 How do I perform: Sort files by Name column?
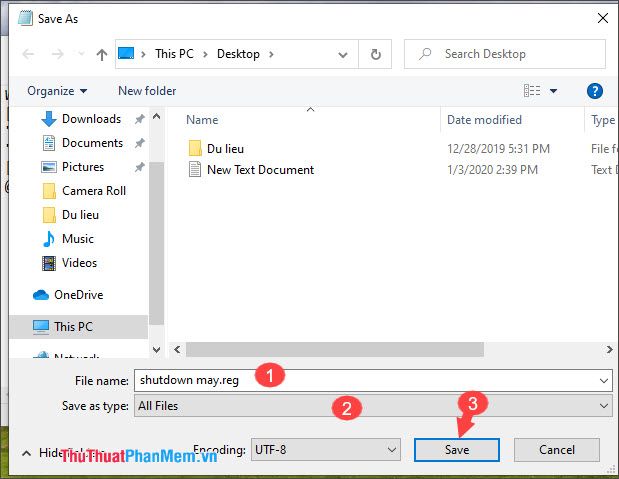pyautogui.click(x=202, y=120)
